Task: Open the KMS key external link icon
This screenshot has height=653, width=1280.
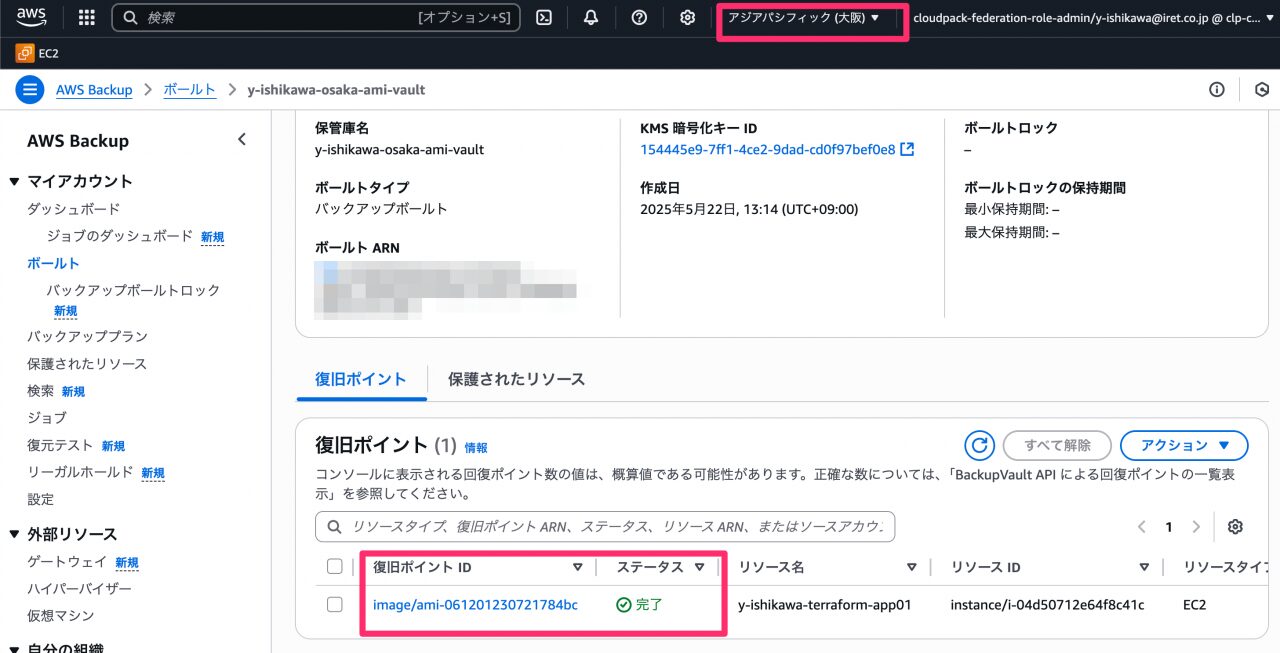Action: click(907, 150)
